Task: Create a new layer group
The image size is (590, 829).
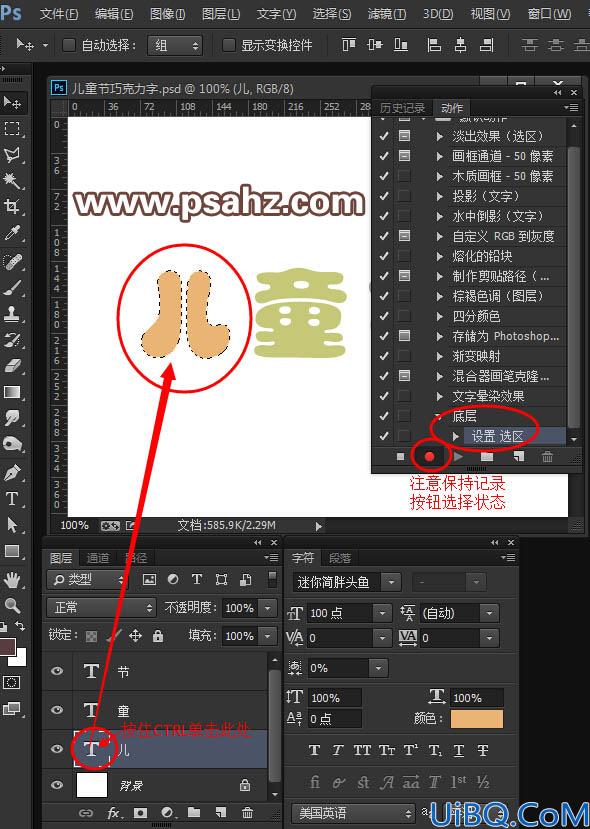Action: pyautogui.click(x=193, y=813)
